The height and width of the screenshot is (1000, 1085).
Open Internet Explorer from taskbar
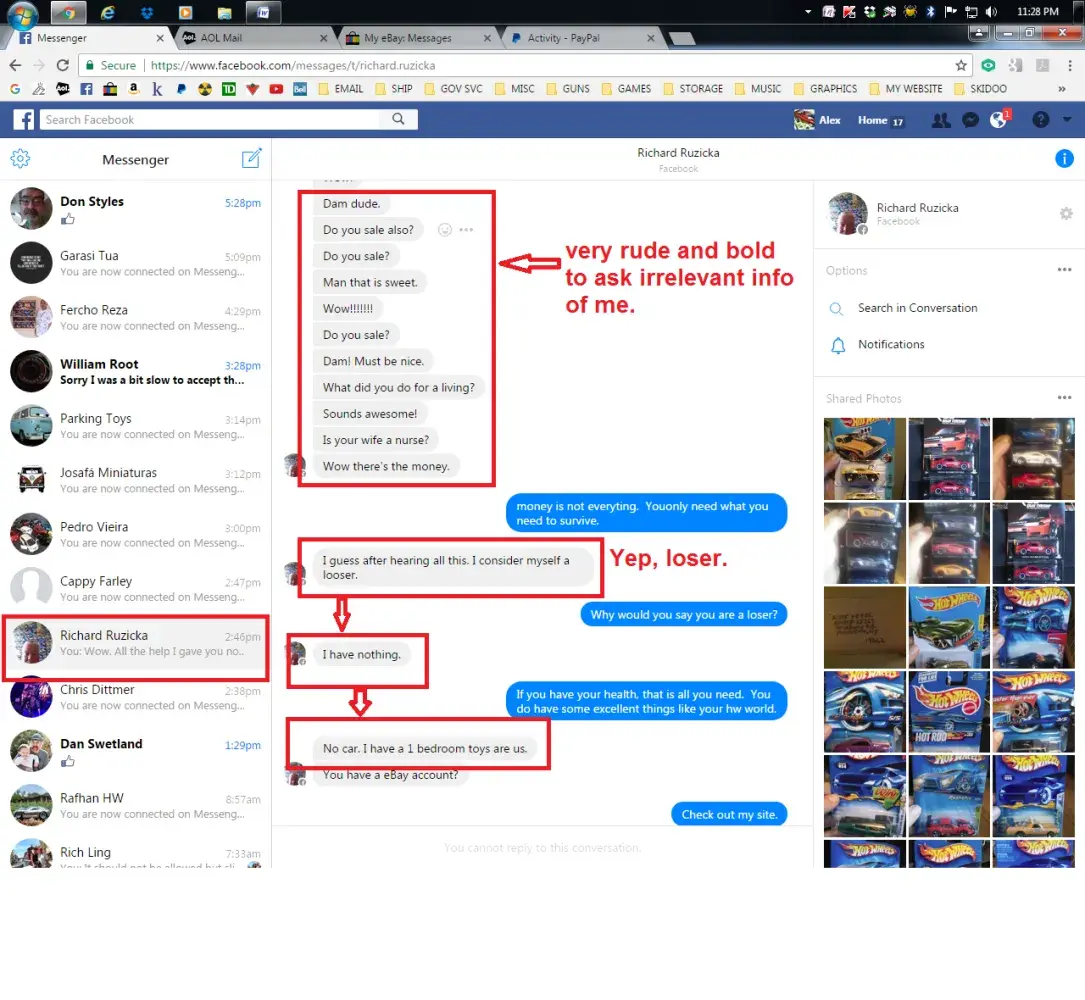[108, 12]
